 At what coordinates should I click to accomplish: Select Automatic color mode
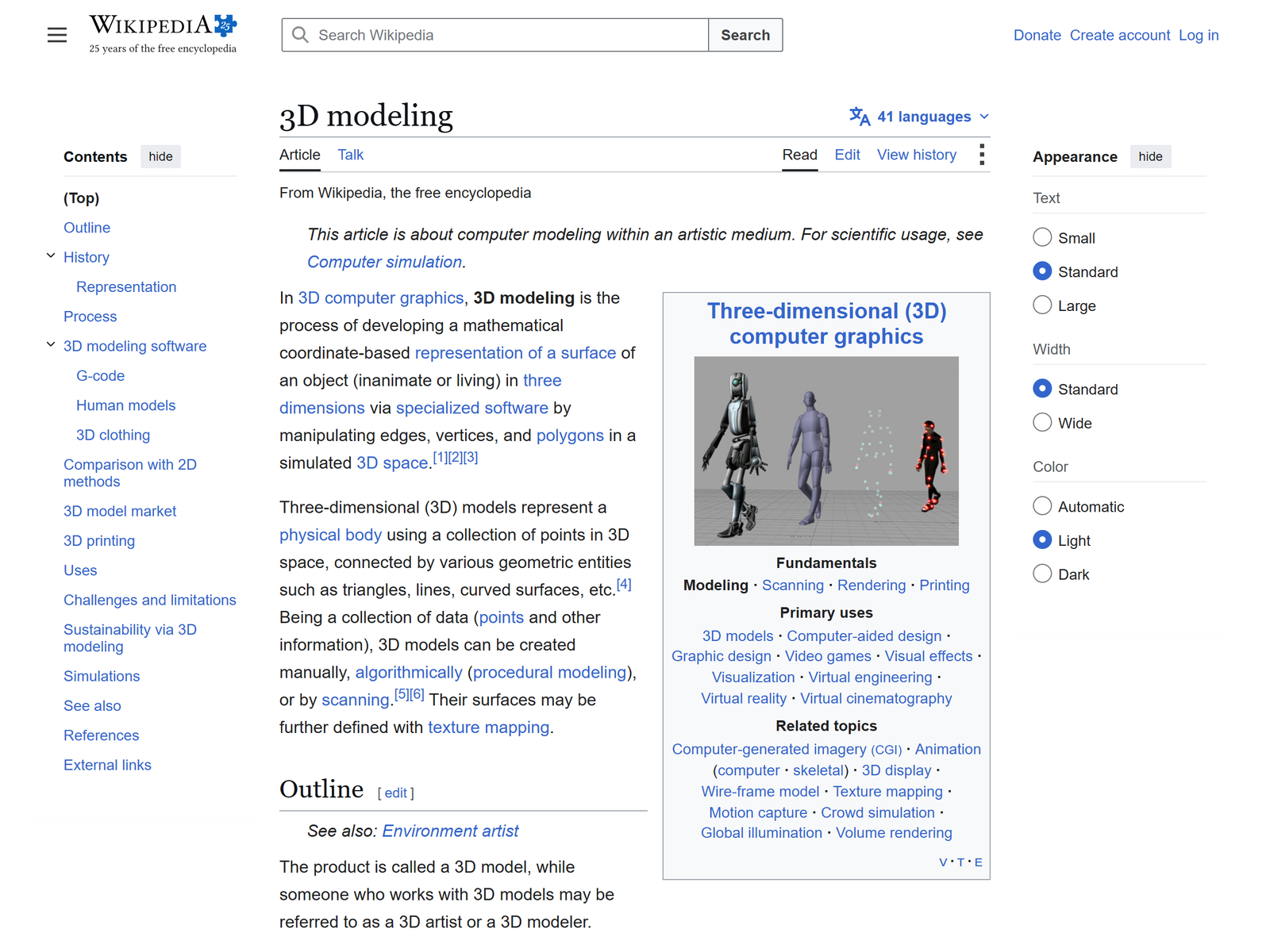tap(1042, 506)
